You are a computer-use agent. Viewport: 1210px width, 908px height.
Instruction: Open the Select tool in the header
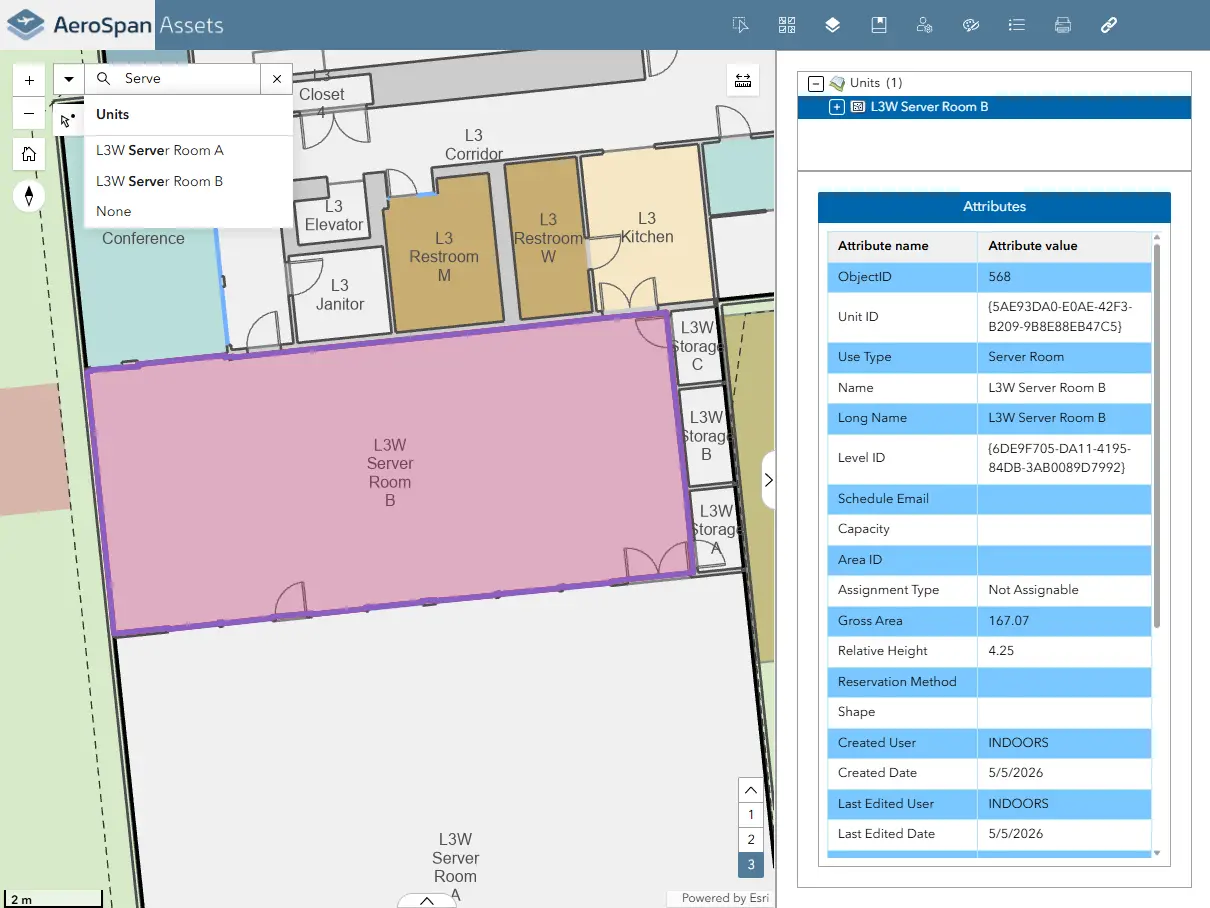741,25
